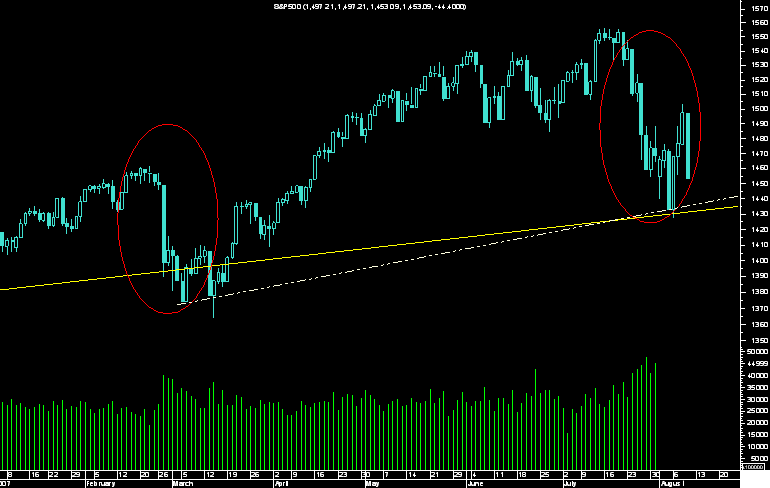Click the date label 21 in May
Image resolution: width=770 pixels, height=488 pixels.
[435, 475]
